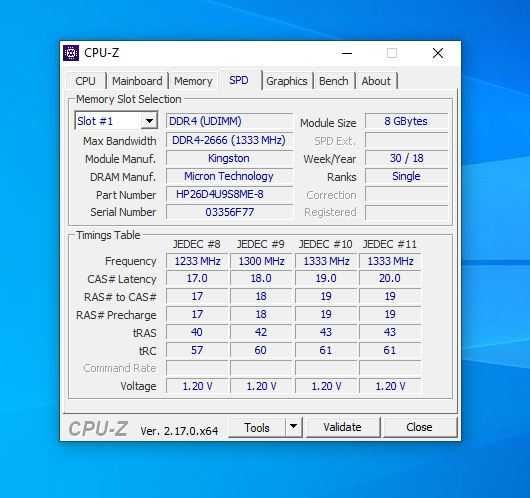Click the 18.0 CAS latency cell
The image size is (530, 498).
261,279
